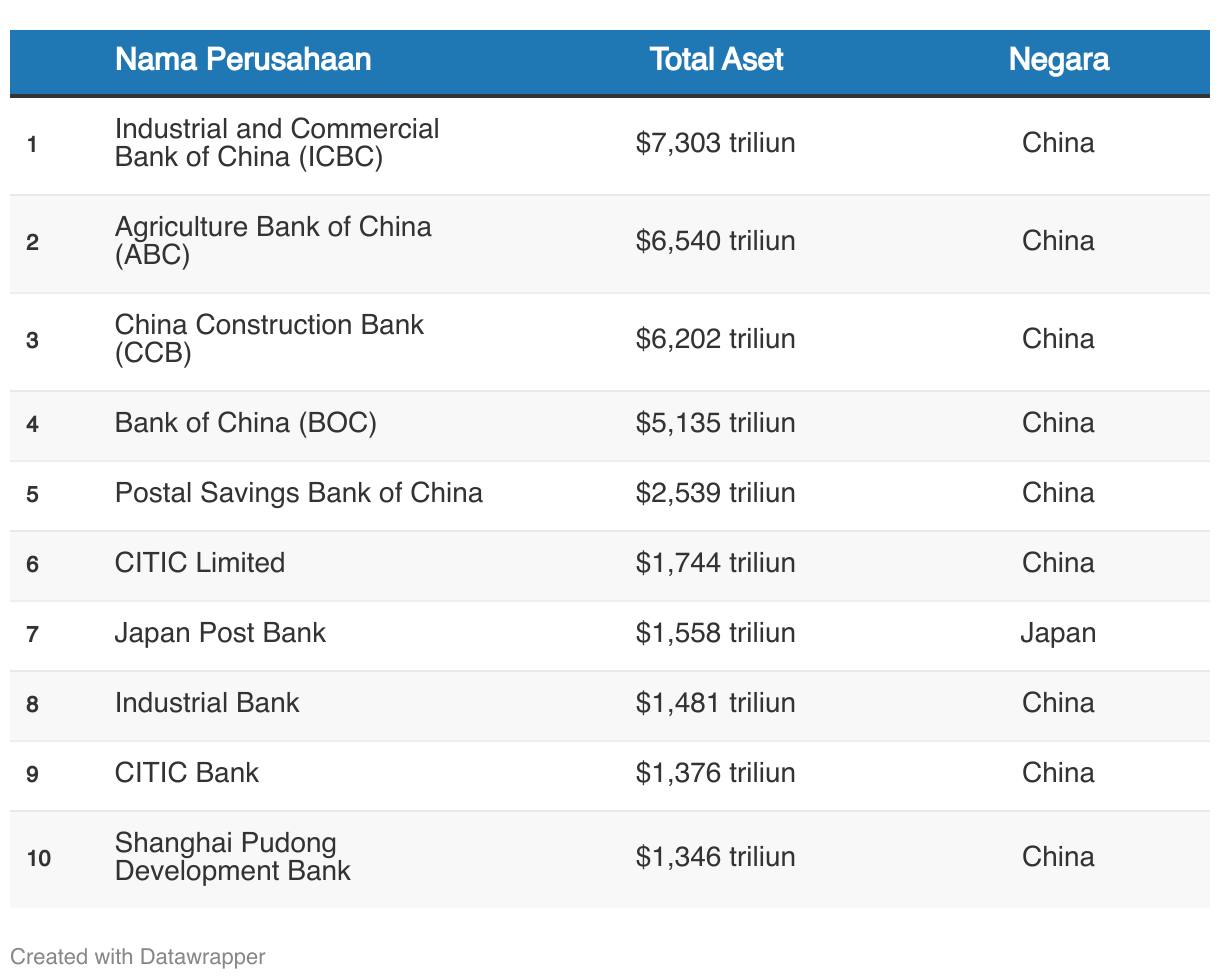This screenshot has height=980, width=1220.
Task: Click the Negara column header
Action: (1058, 59)
